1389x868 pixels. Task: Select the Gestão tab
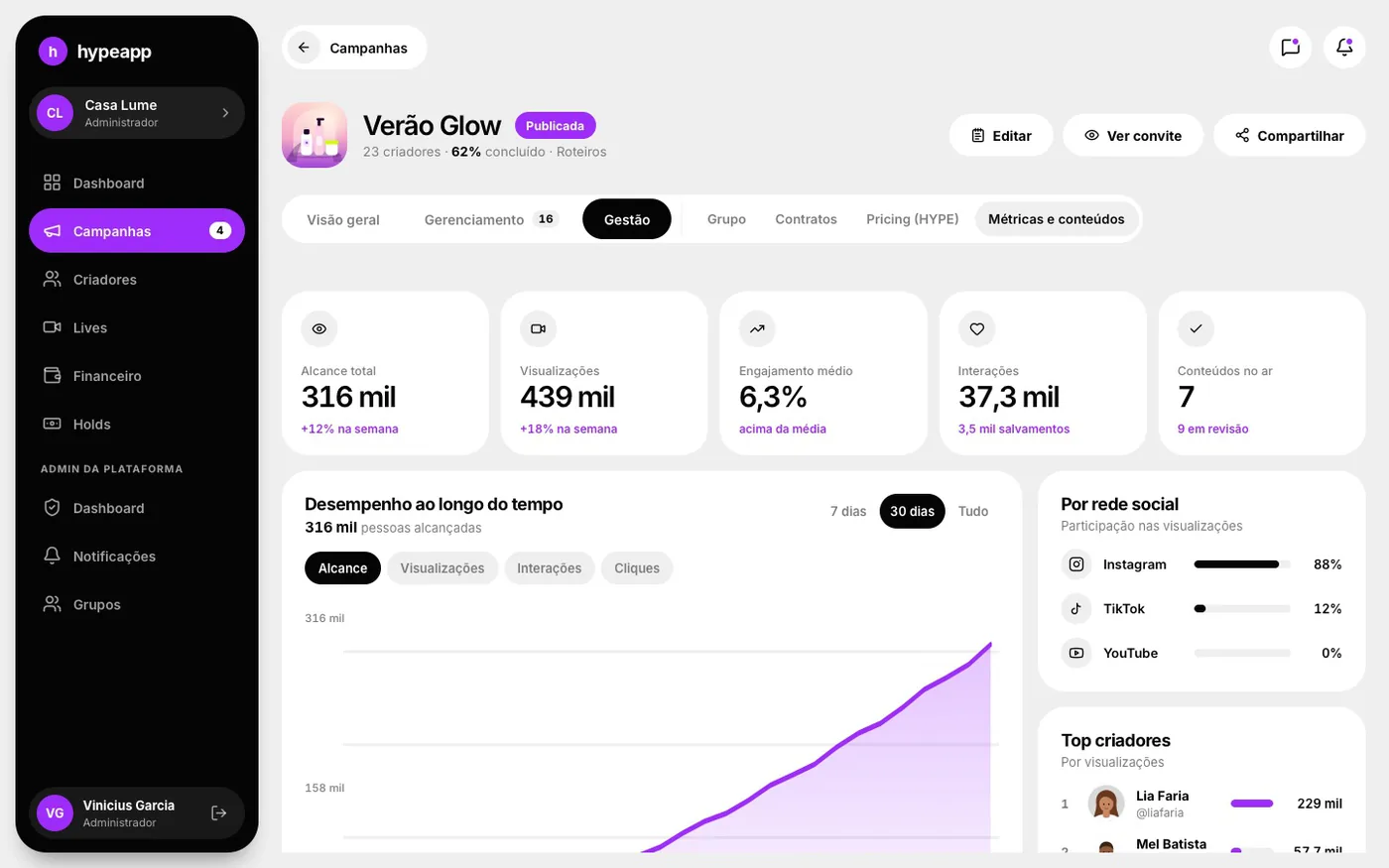(x=627, y=219)
